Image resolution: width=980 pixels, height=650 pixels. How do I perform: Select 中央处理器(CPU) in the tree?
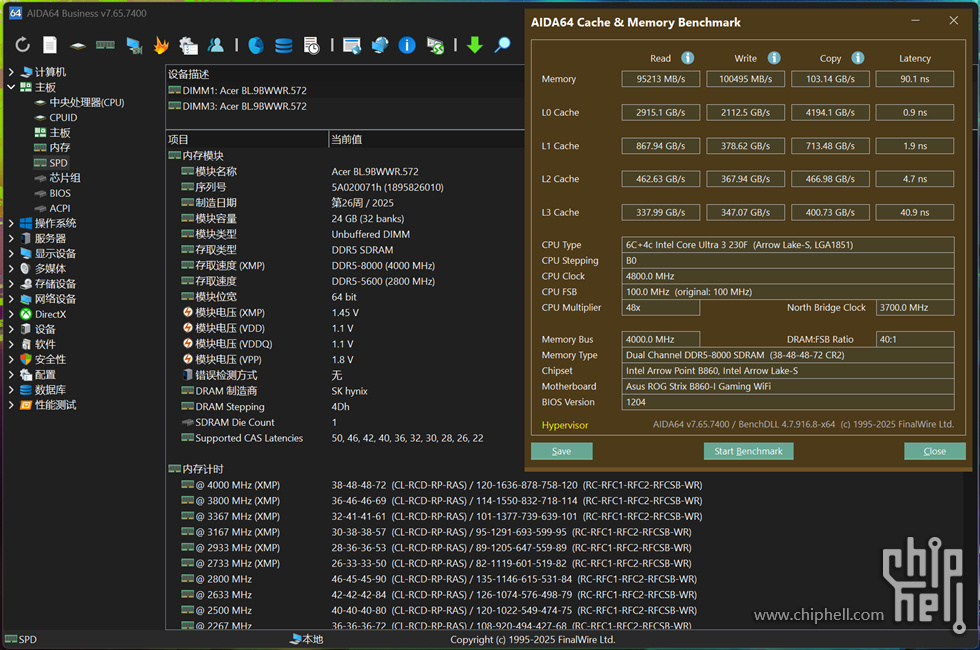pyautogui.click(x=87, y=102)
